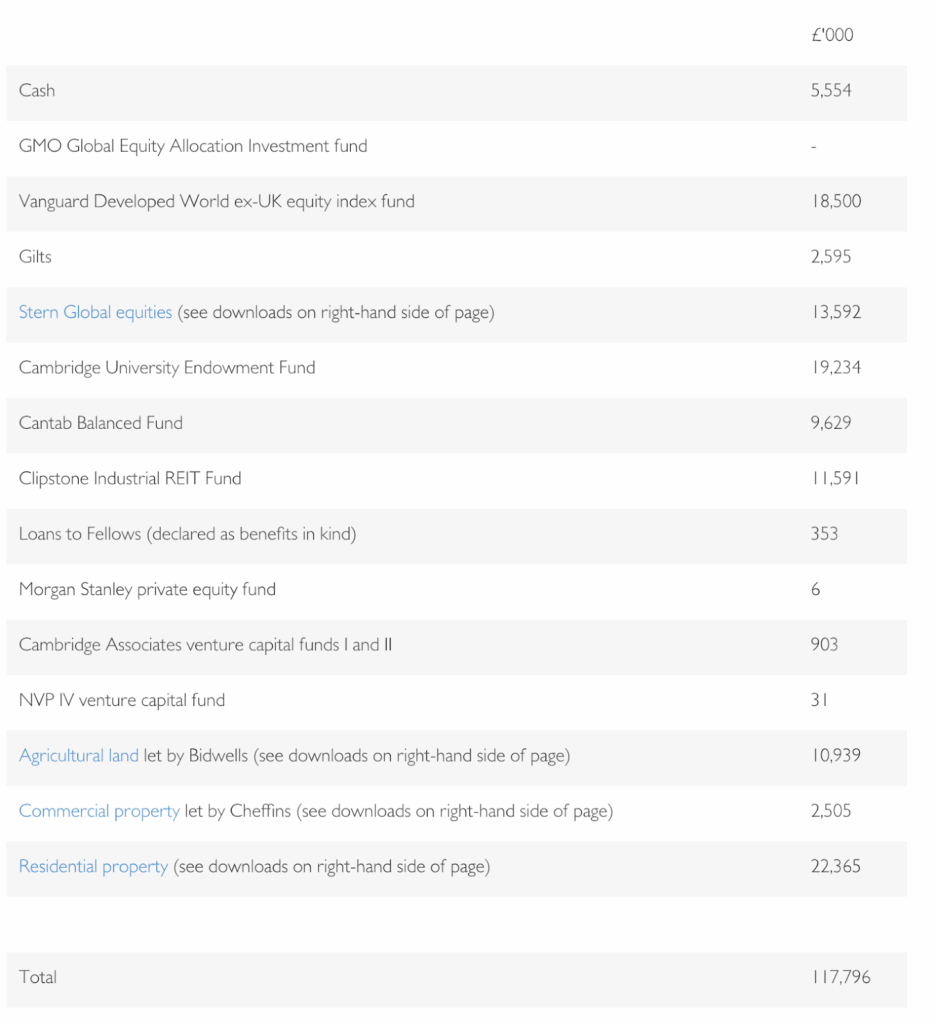Screen dimensions: 936x1024
Task: Select Clipstone Industrial REIT Fund label
Action: [x=130, y=478]
